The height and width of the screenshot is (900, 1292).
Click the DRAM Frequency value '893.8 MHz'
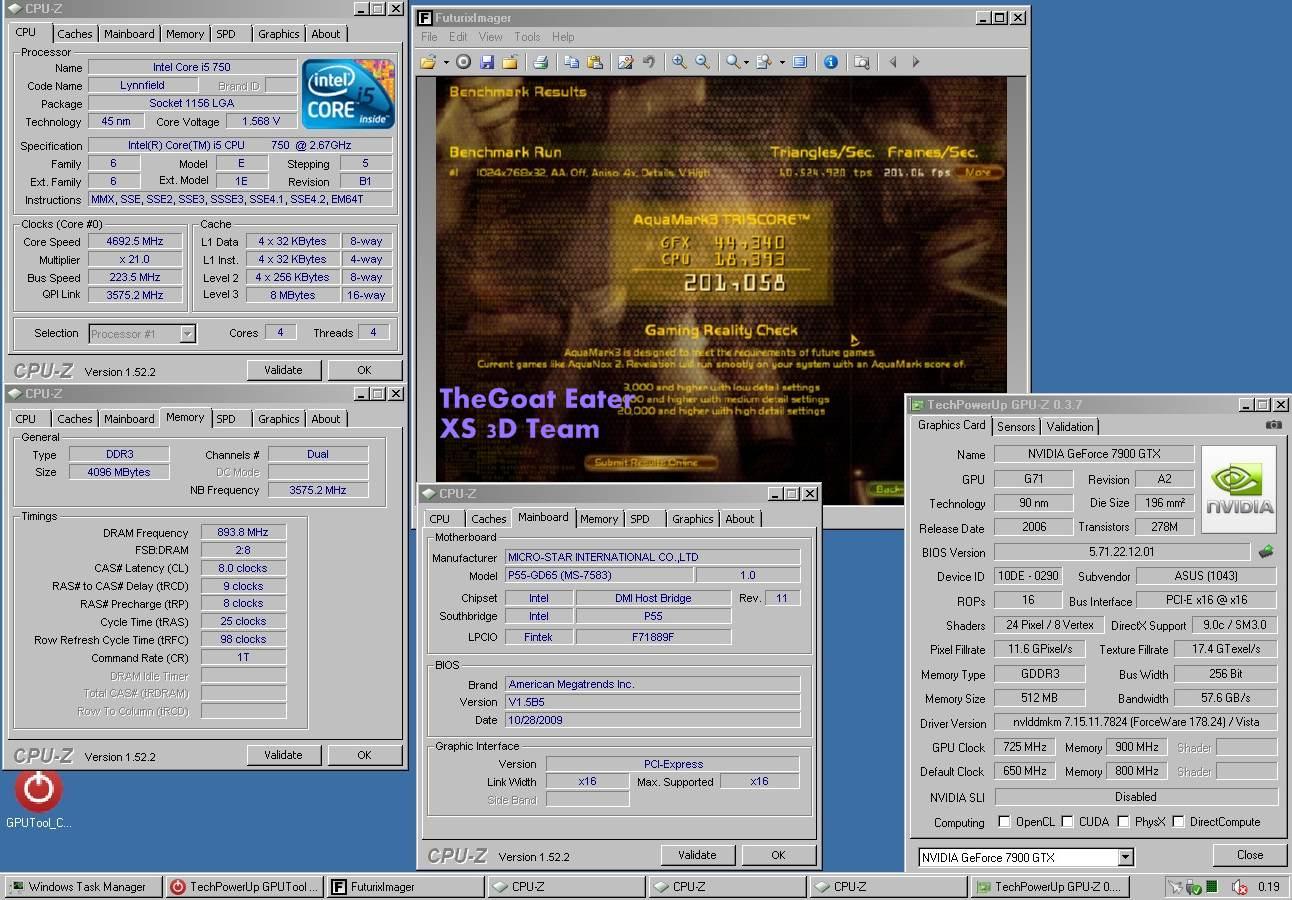(243, 533)
